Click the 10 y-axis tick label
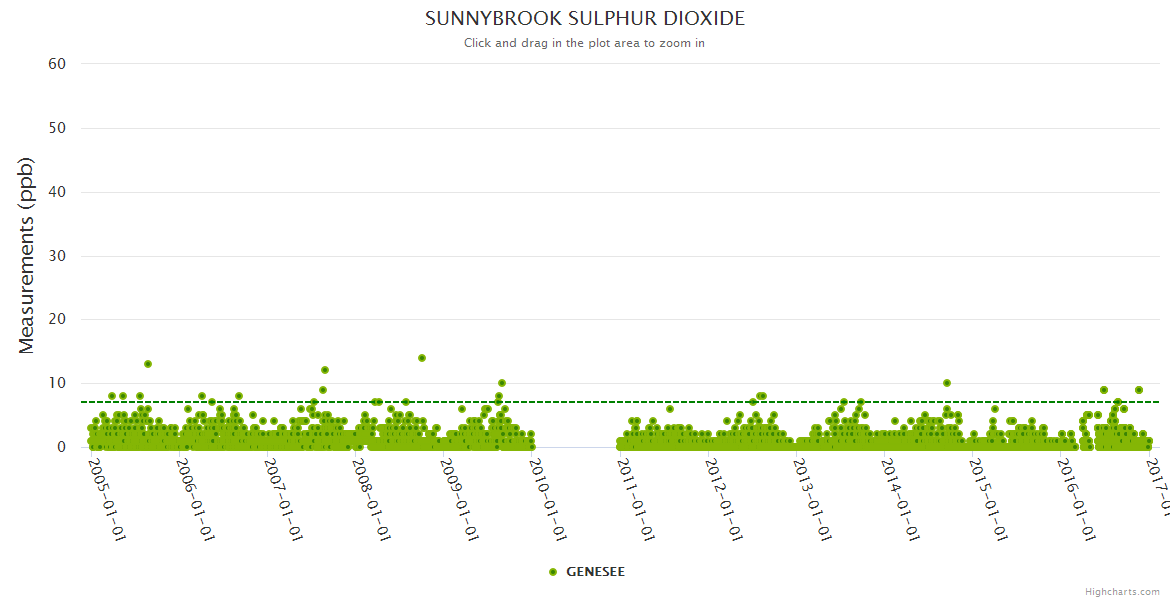This screenshot has height=600, width=1170. pos(57,384)
